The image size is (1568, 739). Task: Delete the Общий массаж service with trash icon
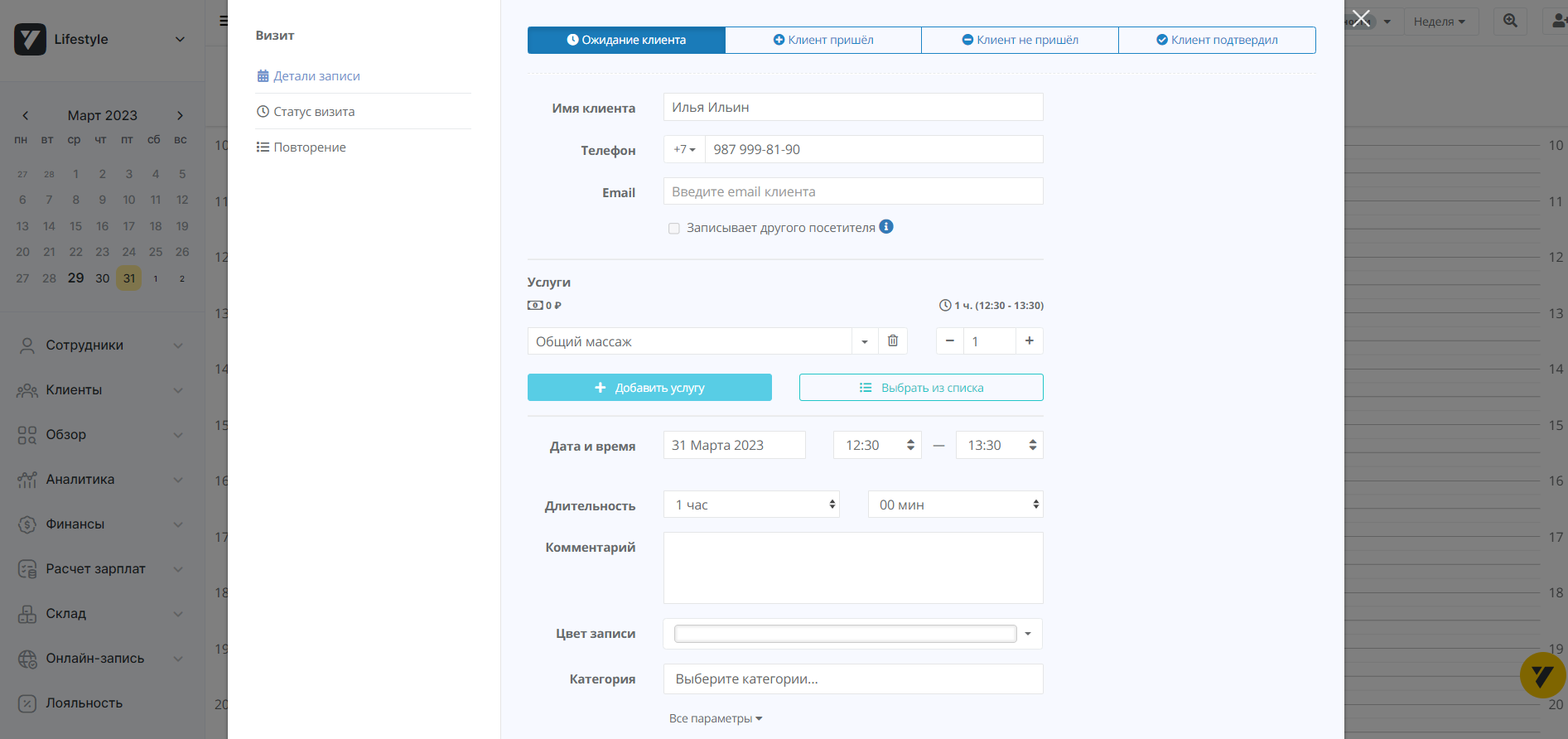[x=892, y=341]
